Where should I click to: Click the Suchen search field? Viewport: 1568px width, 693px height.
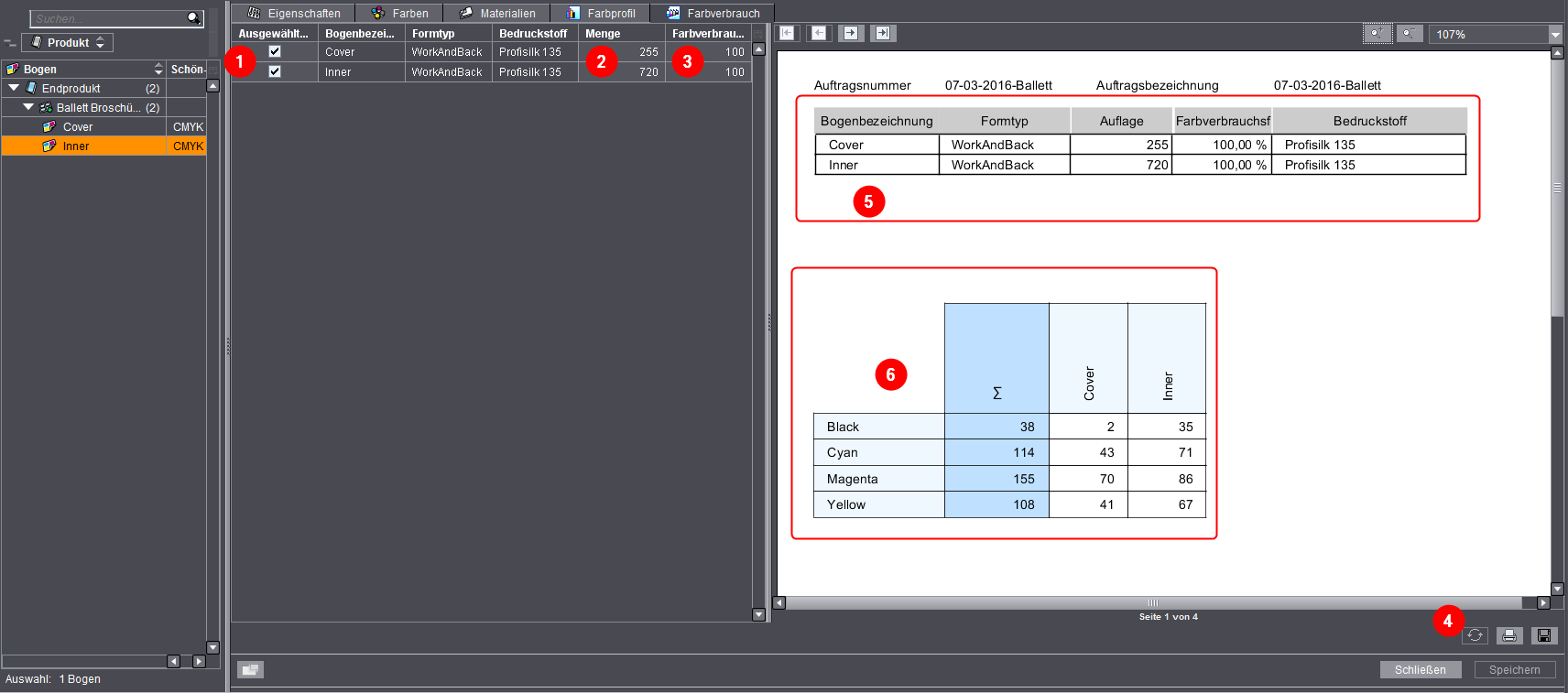point(108,18)
